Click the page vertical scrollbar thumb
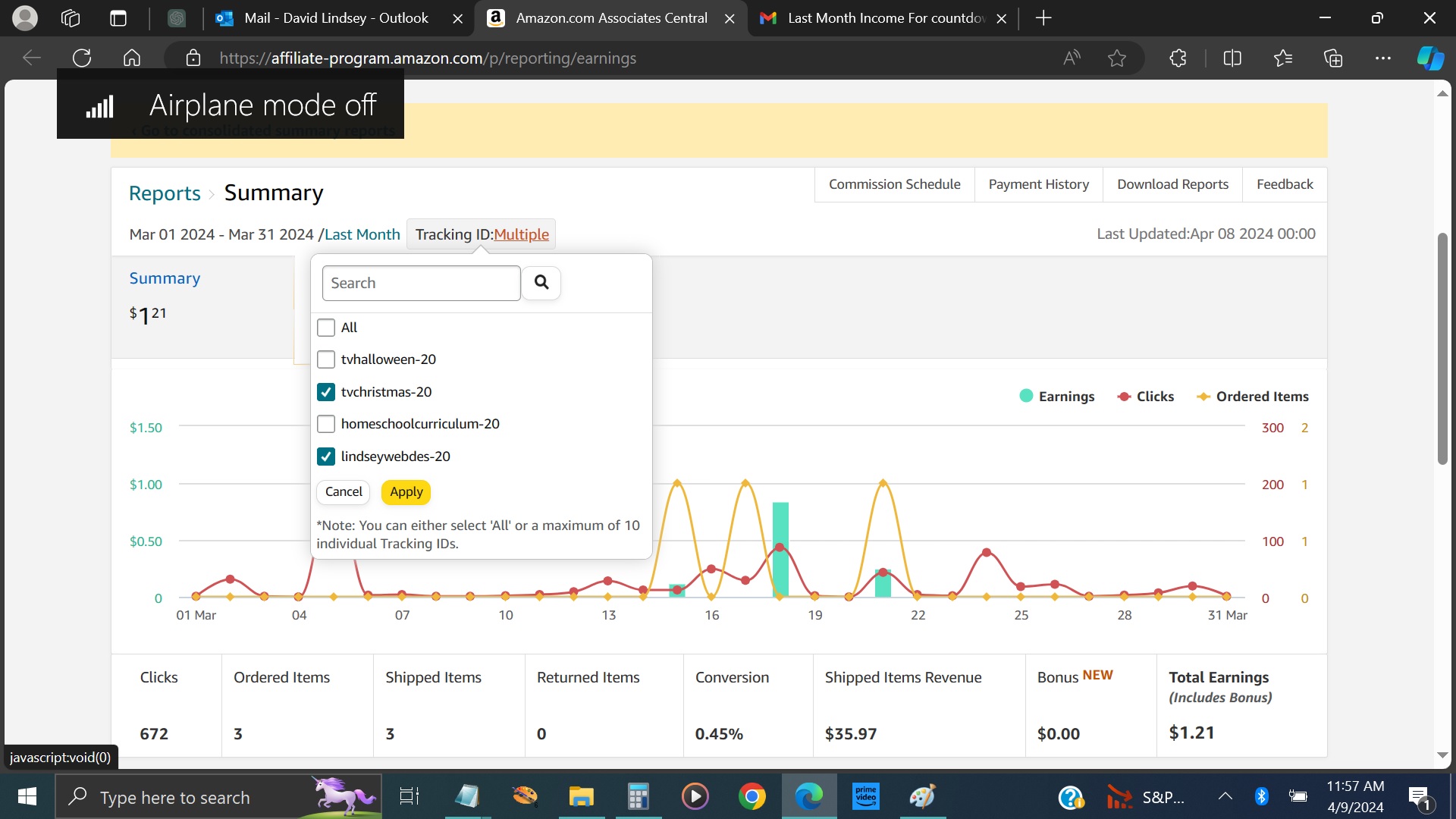1456x819 pixels. click(1442, 349)
